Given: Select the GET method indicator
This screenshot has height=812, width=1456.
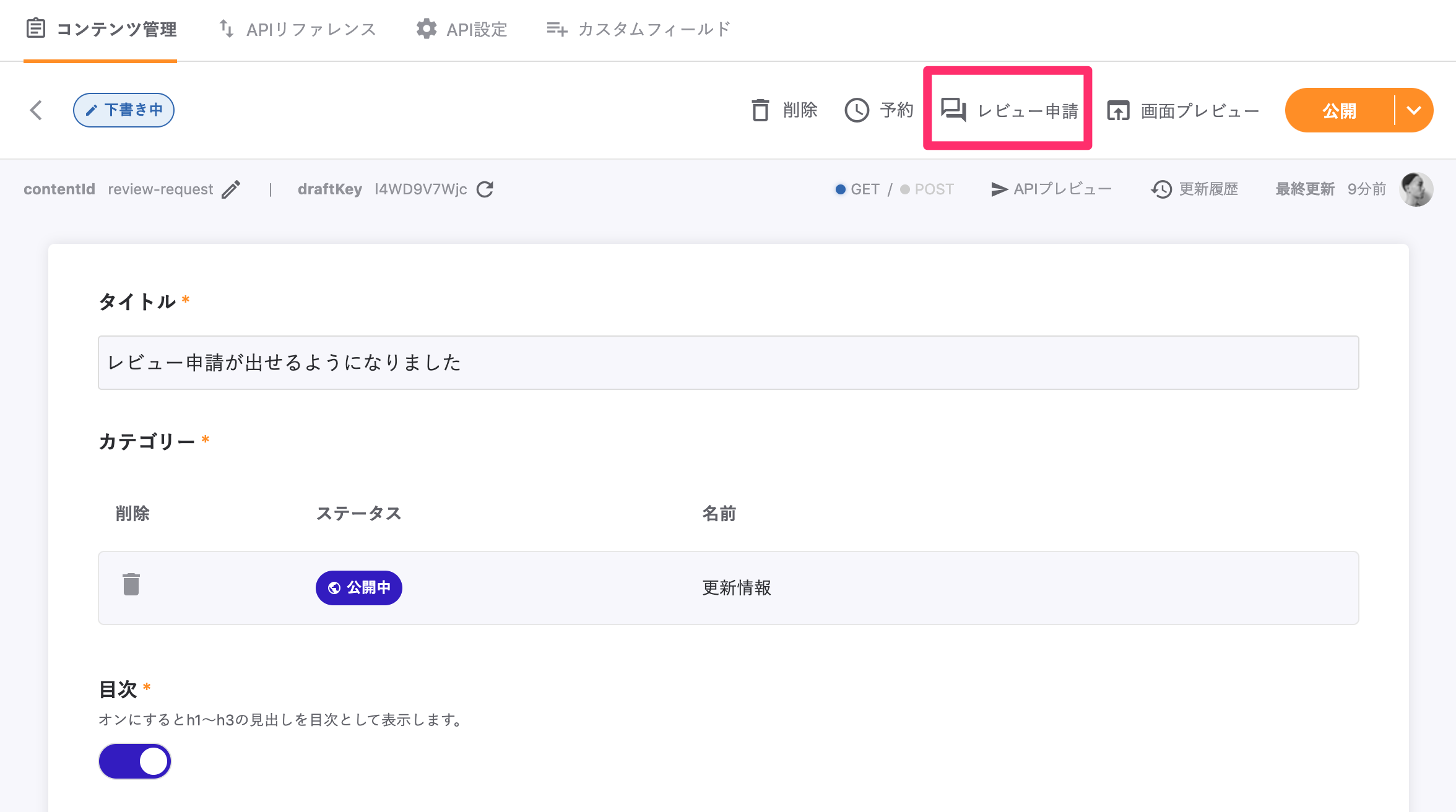Looking at the screenshot, I should click(857, 189).
